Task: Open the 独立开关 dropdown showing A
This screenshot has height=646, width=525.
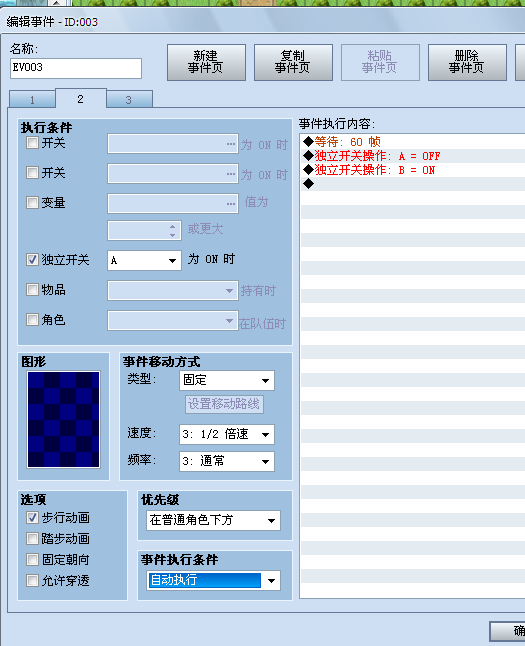Action: pyautogui.click(x=144, y=260)
